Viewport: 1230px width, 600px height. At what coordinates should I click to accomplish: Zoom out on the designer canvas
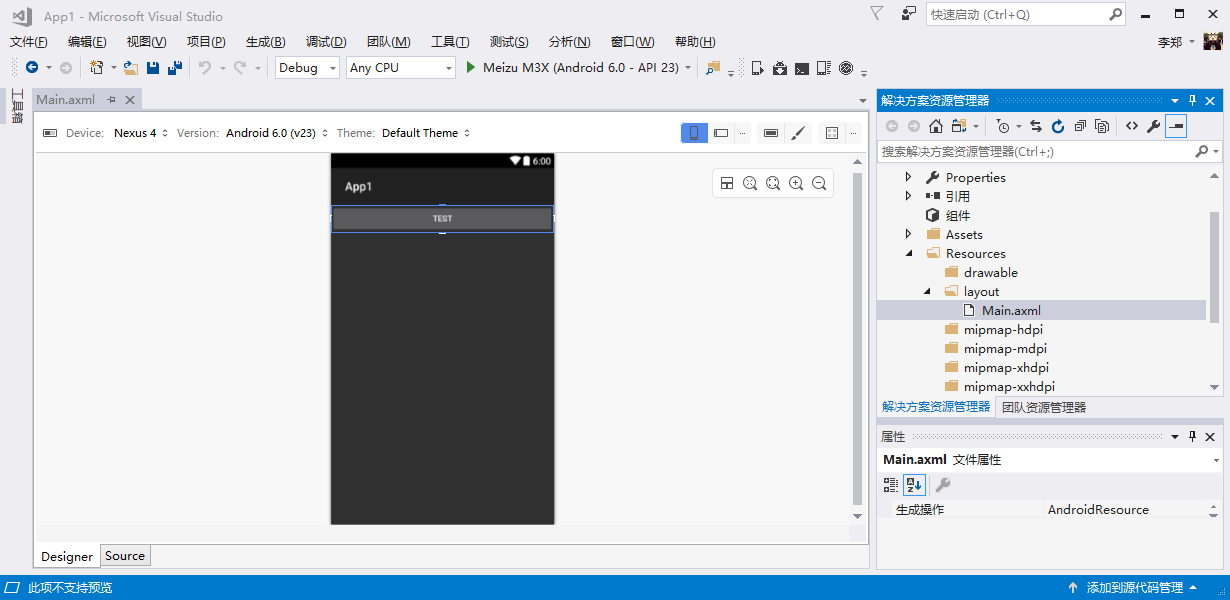click(x=819, y=183)
